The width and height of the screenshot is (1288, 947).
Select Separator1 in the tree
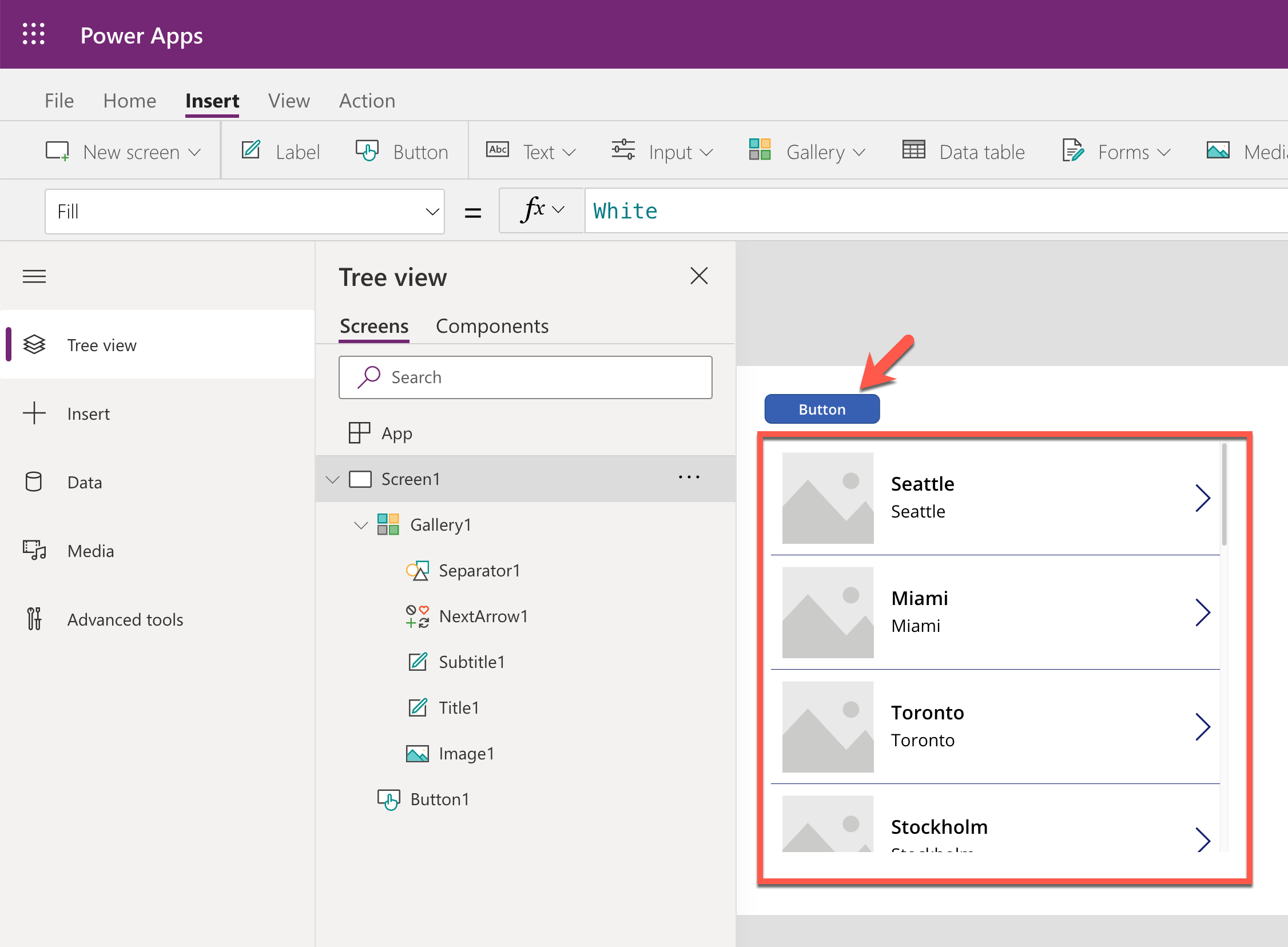[x=479, y=570]
